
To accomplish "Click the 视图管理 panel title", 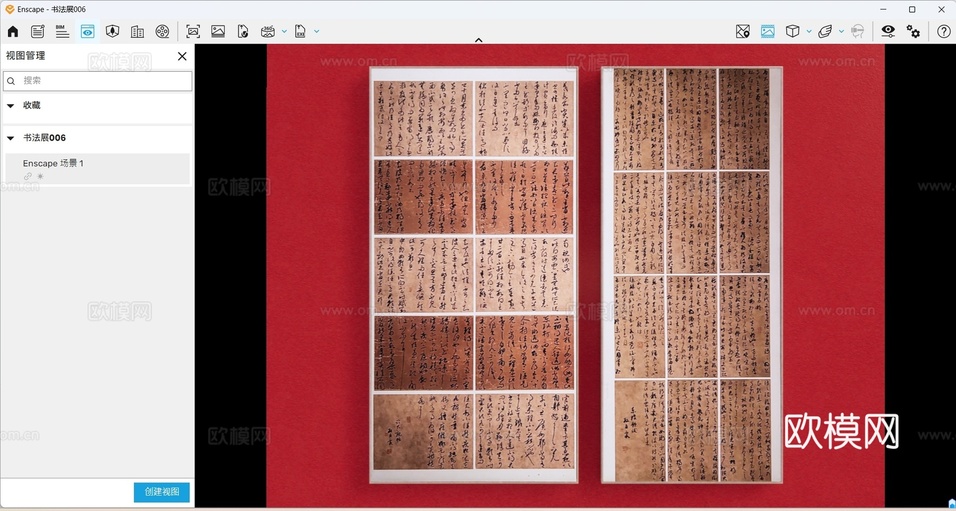I will (x=26, y=55).
